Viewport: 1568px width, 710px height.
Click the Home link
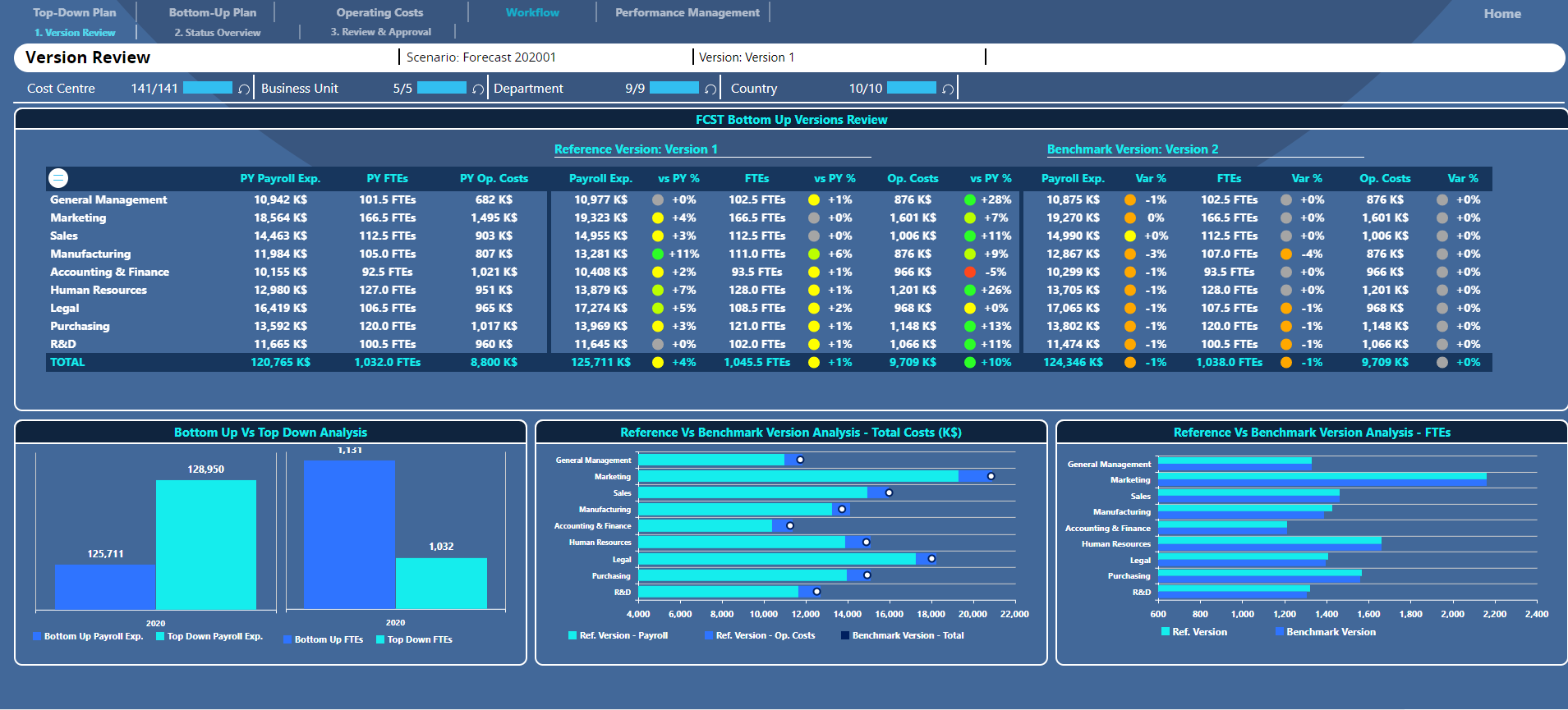pos(1501,14)
